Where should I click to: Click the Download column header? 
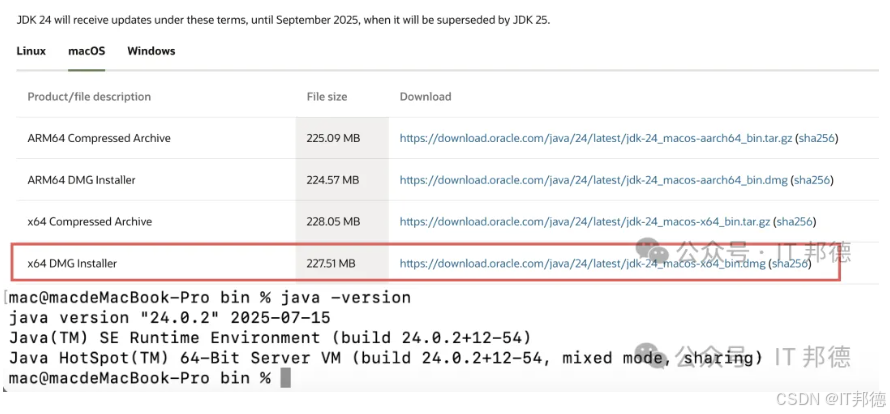(425, 97)
